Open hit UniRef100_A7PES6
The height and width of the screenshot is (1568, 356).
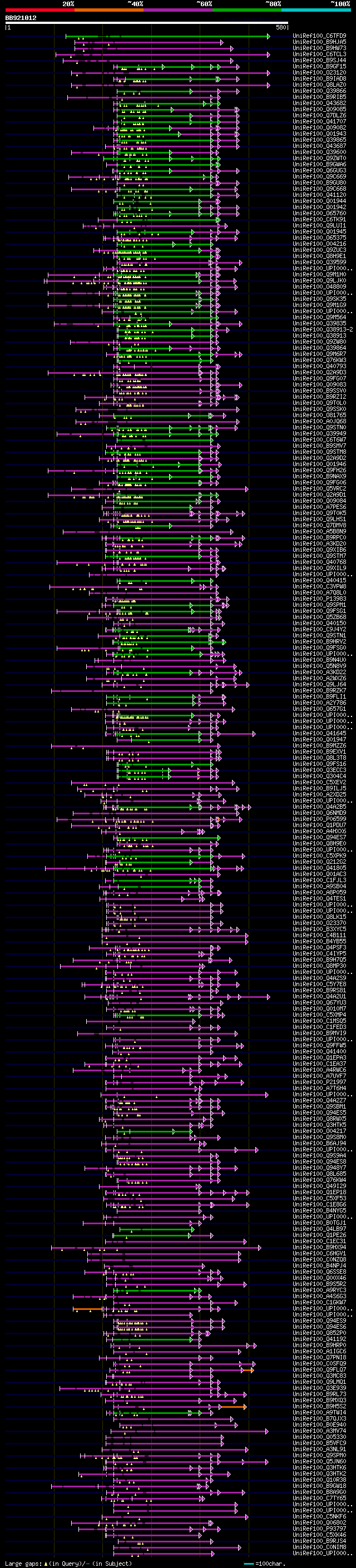(x=319, y=506)
